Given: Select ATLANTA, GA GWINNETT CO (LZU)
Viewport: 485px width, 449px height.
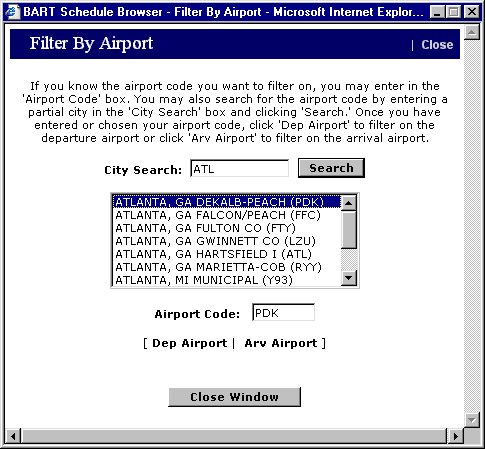Looking at the screenshot, I should pos(227,241).
